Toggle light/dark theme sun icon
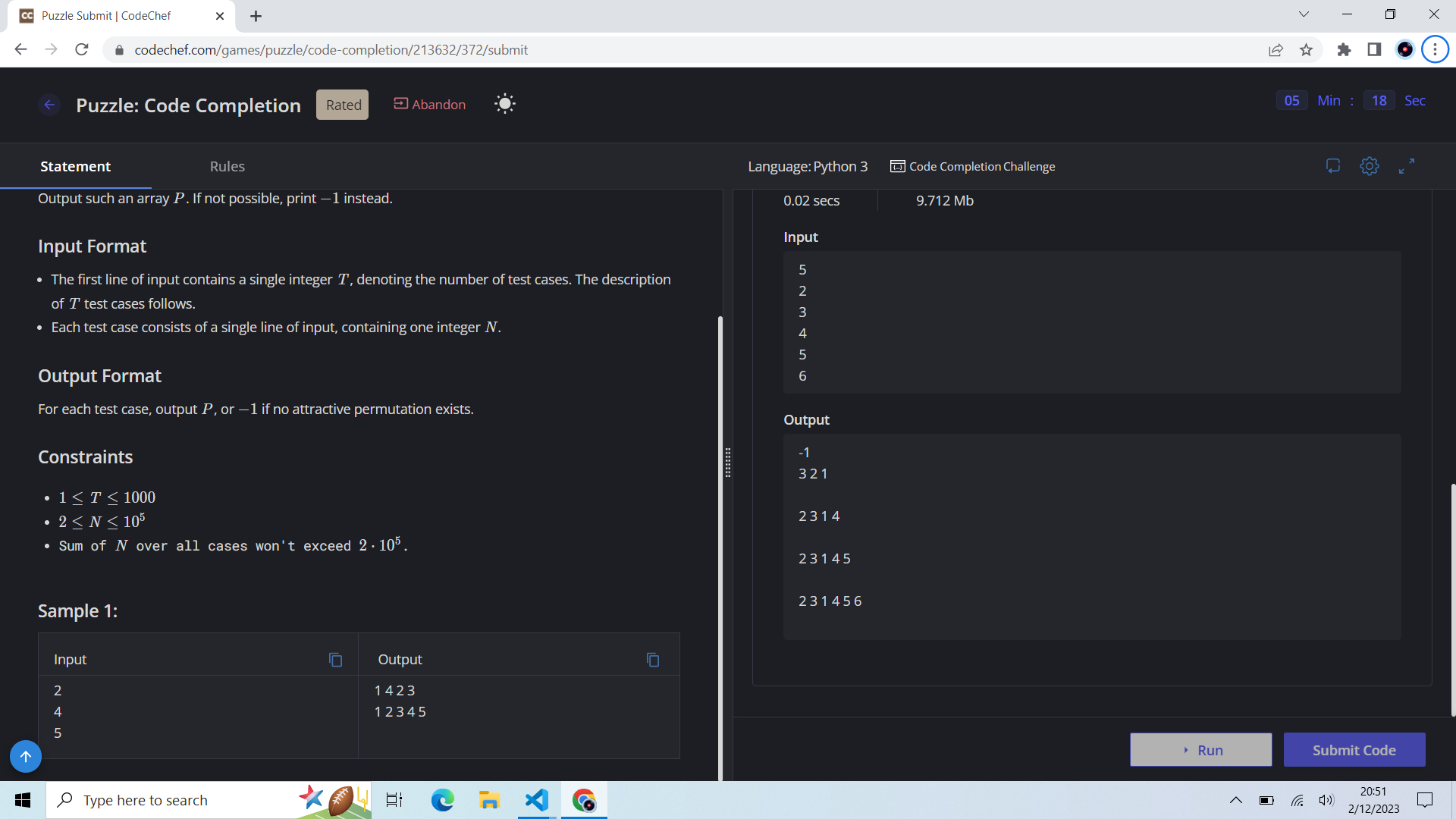This screenshot has width=1456, height=819. pyautogui.click(x=505, y=104)
